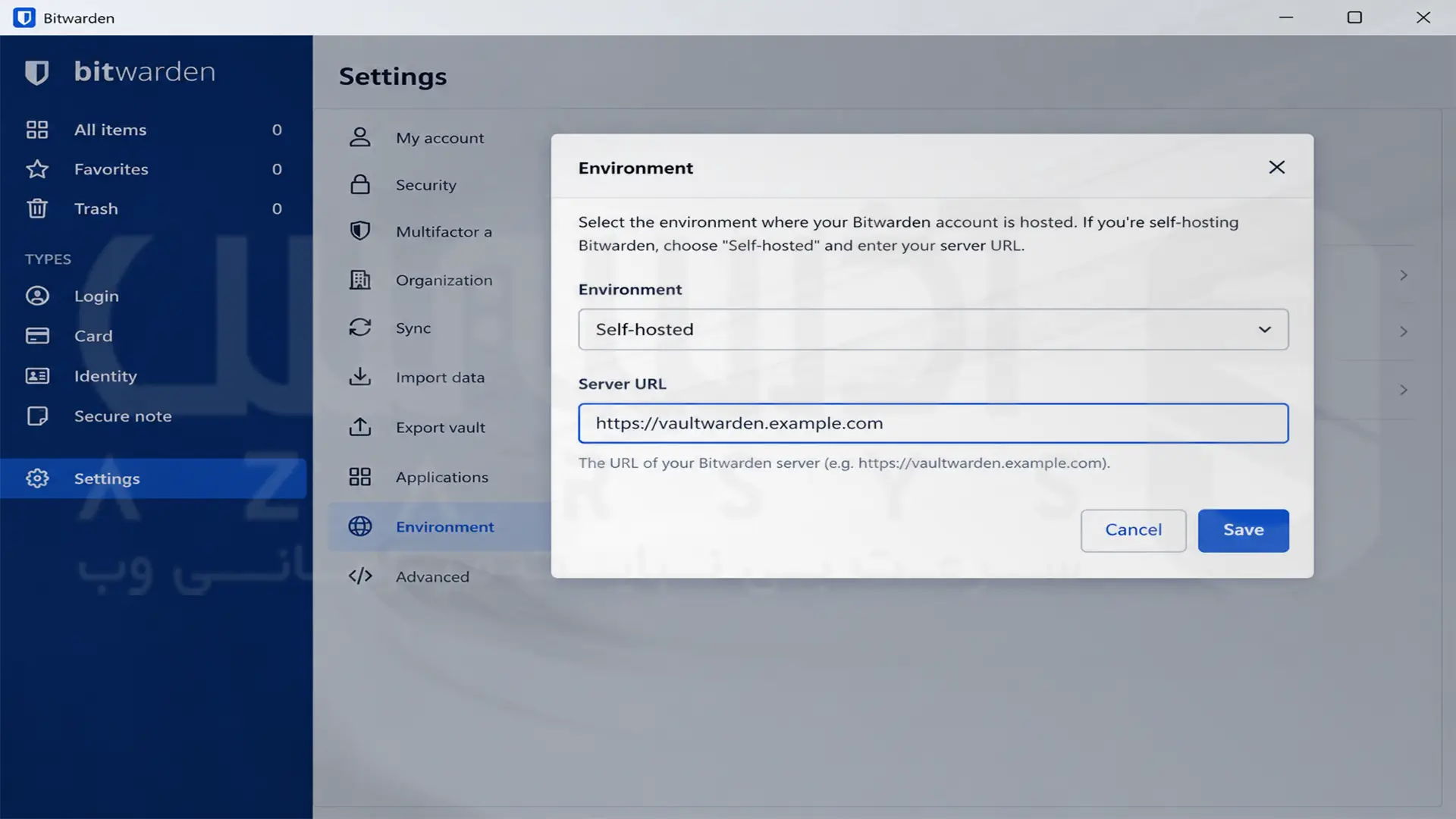
Task: Click the Bitwarden shield logo in sidebar
Action: point(36,72)
